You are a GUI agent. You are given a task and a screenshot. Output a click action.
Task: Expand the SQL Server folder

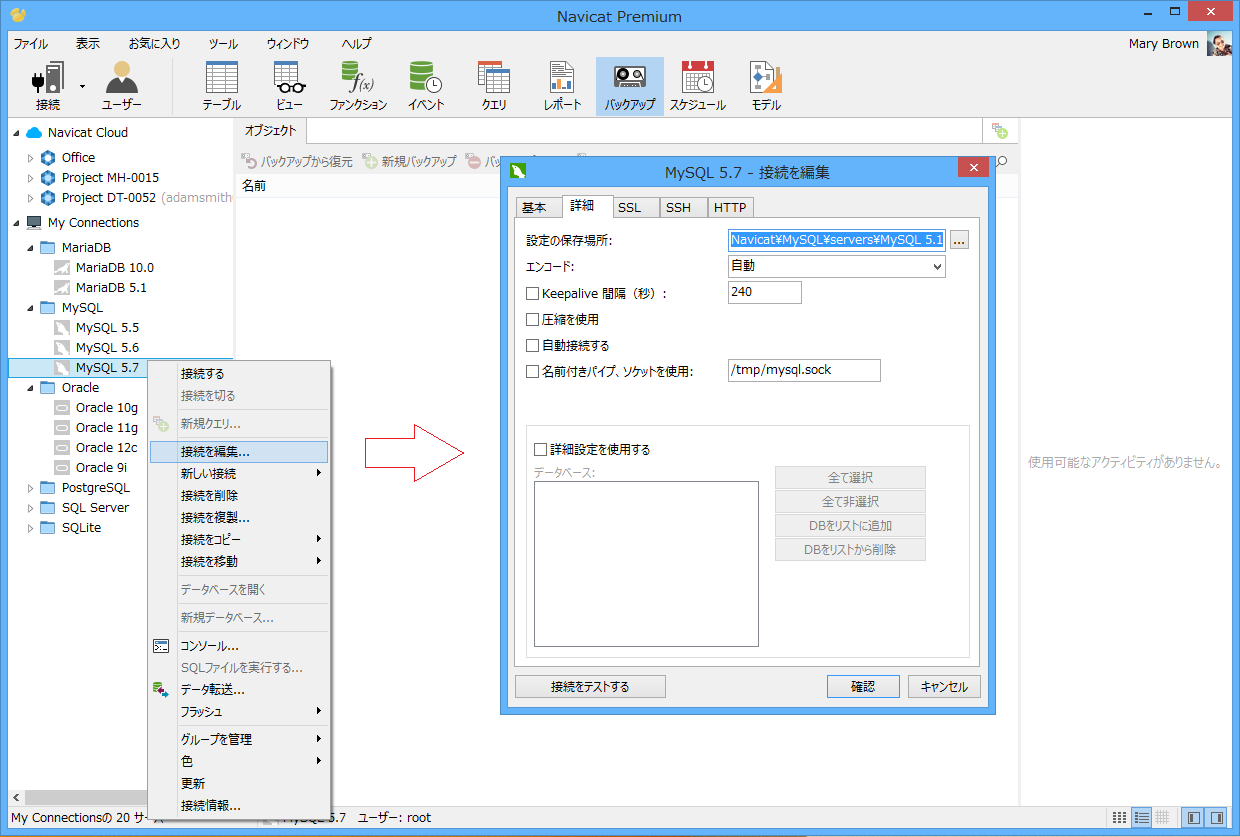tap(31, 508)
